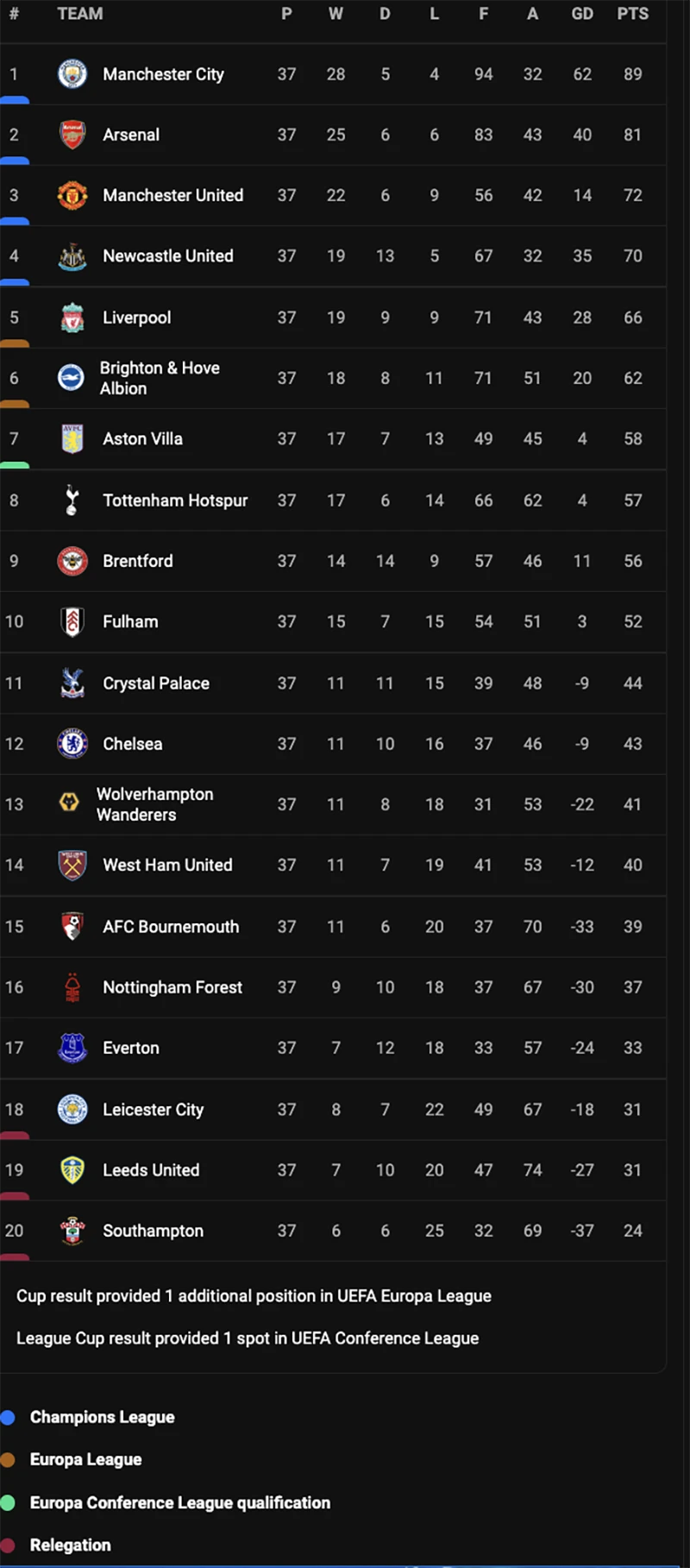Viewport: 690px width, 1568px height.
Task: Select the Southampton team name
Action: [x=153, y=1231]
